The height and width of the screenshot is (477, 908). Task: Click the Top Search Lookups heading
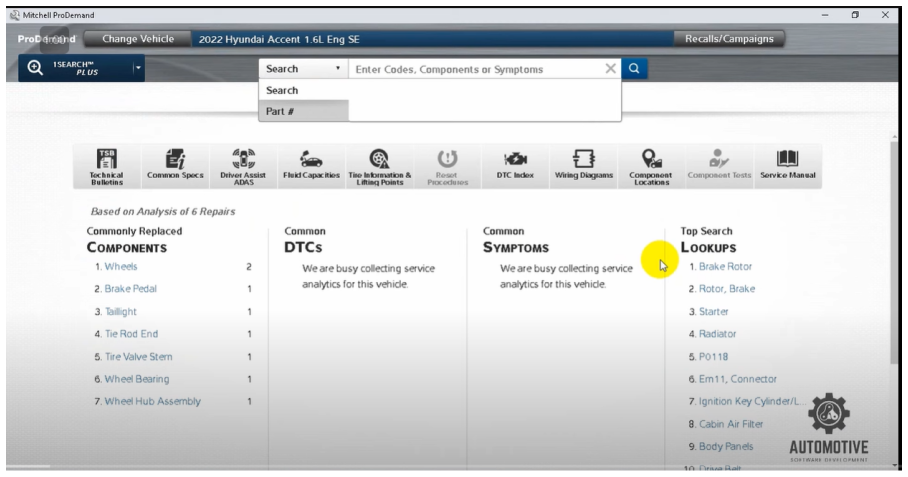pyautogui.click(x=708, y=239)
